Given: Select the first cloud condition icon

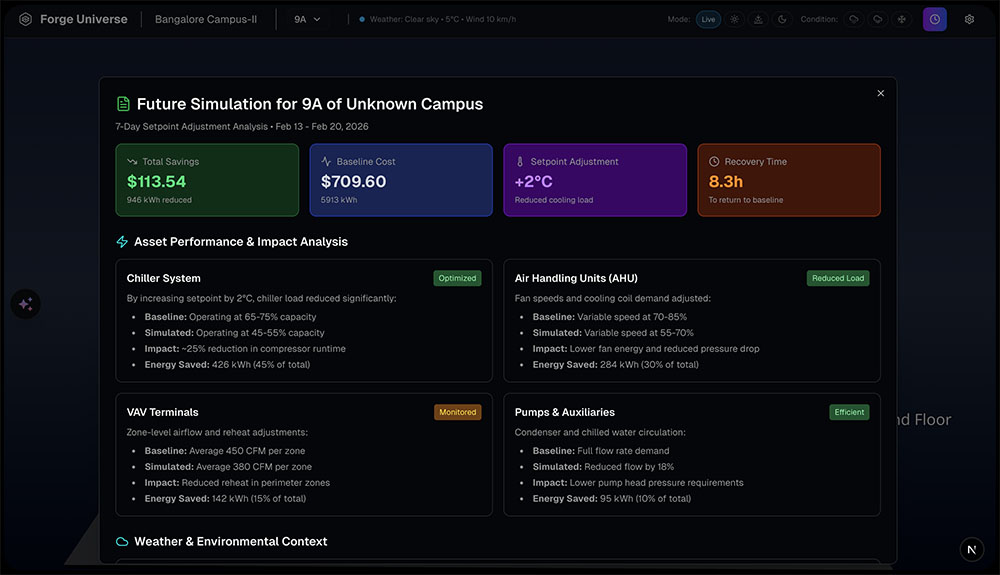Looking at the screenshot, I should tap(854, 19).
